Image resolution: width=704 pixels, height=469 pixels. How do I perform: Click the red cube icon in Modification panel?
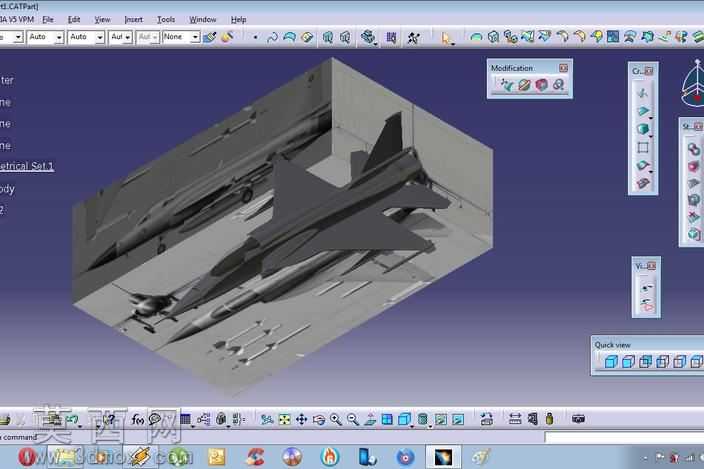pyautogui.click(x=541, y=84)
